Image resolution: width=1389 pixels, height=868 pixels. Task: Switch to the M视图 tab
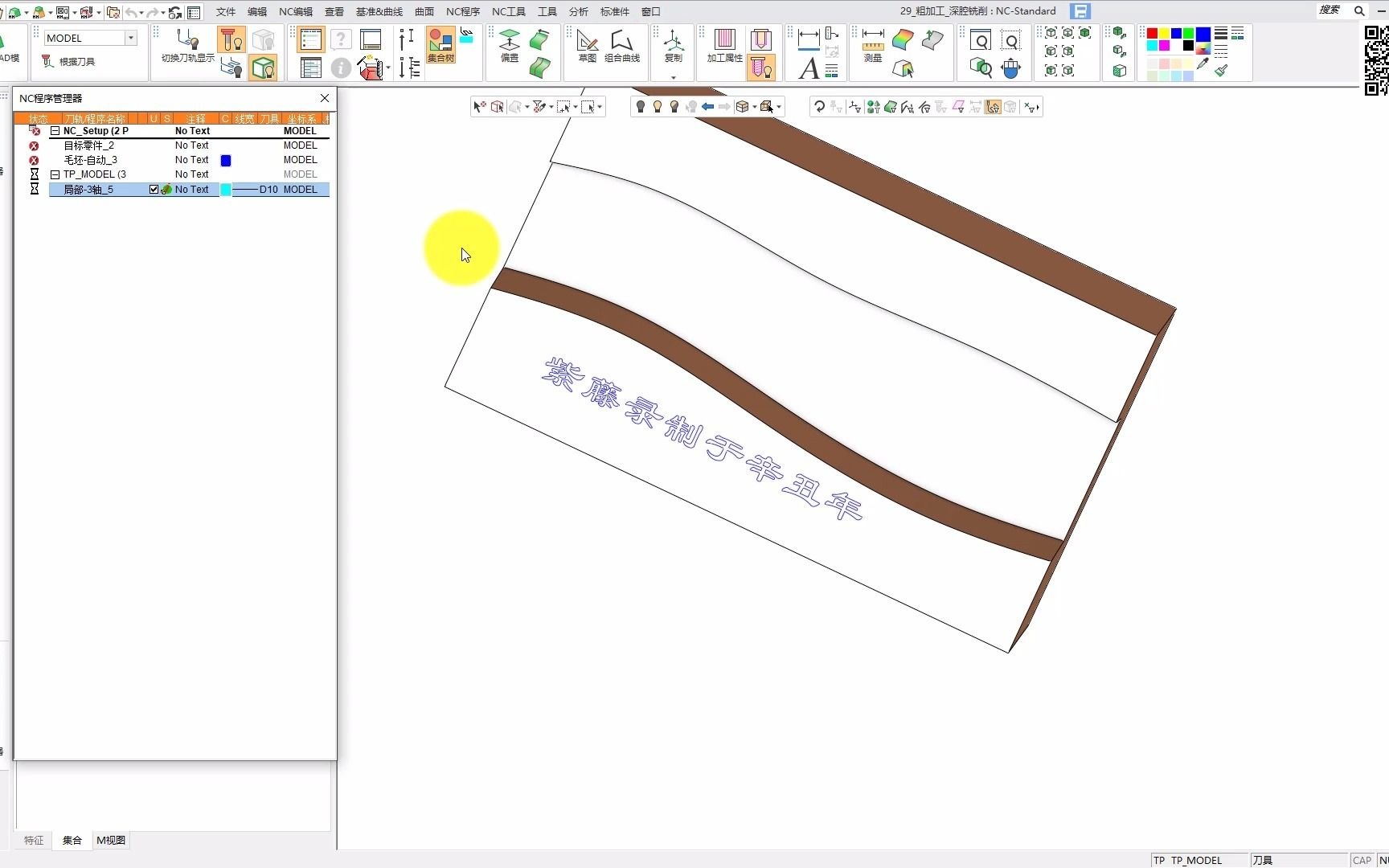pyautogui.click(x=111, y=840)
